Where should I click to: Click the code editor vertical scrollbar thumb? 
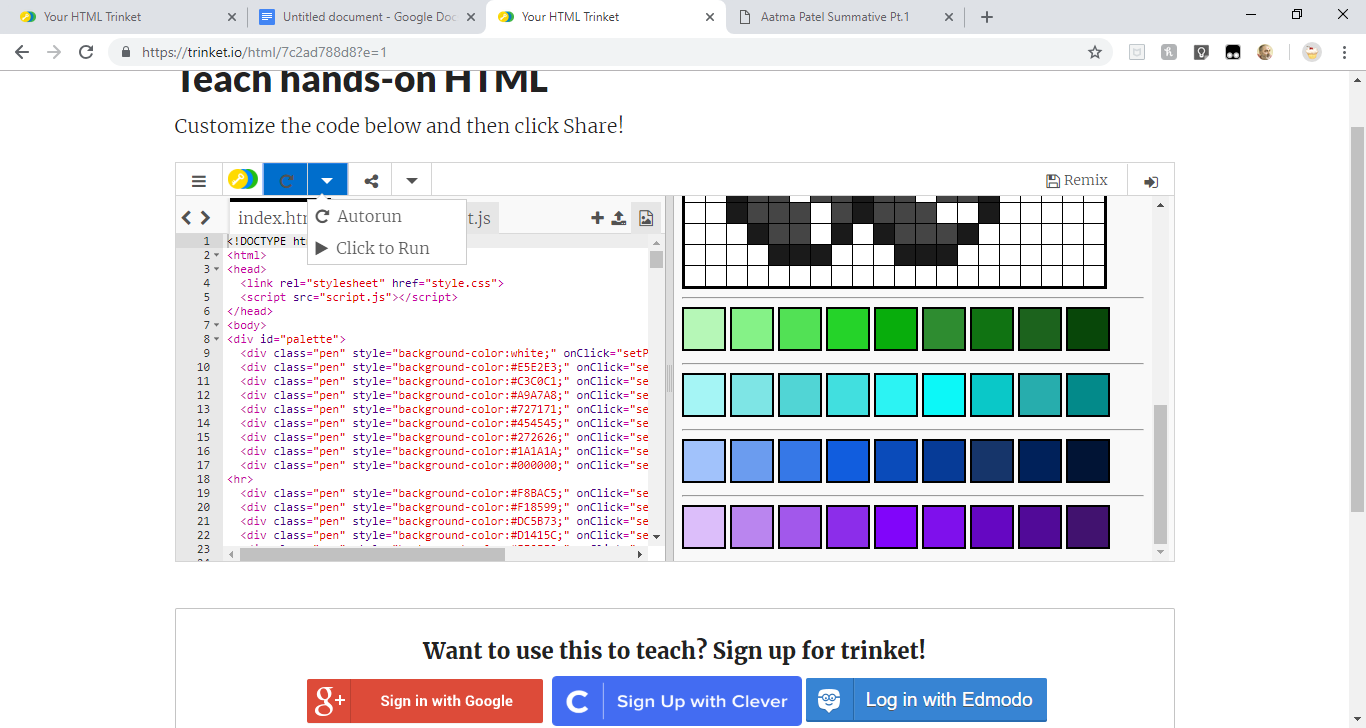pos(656,260)
